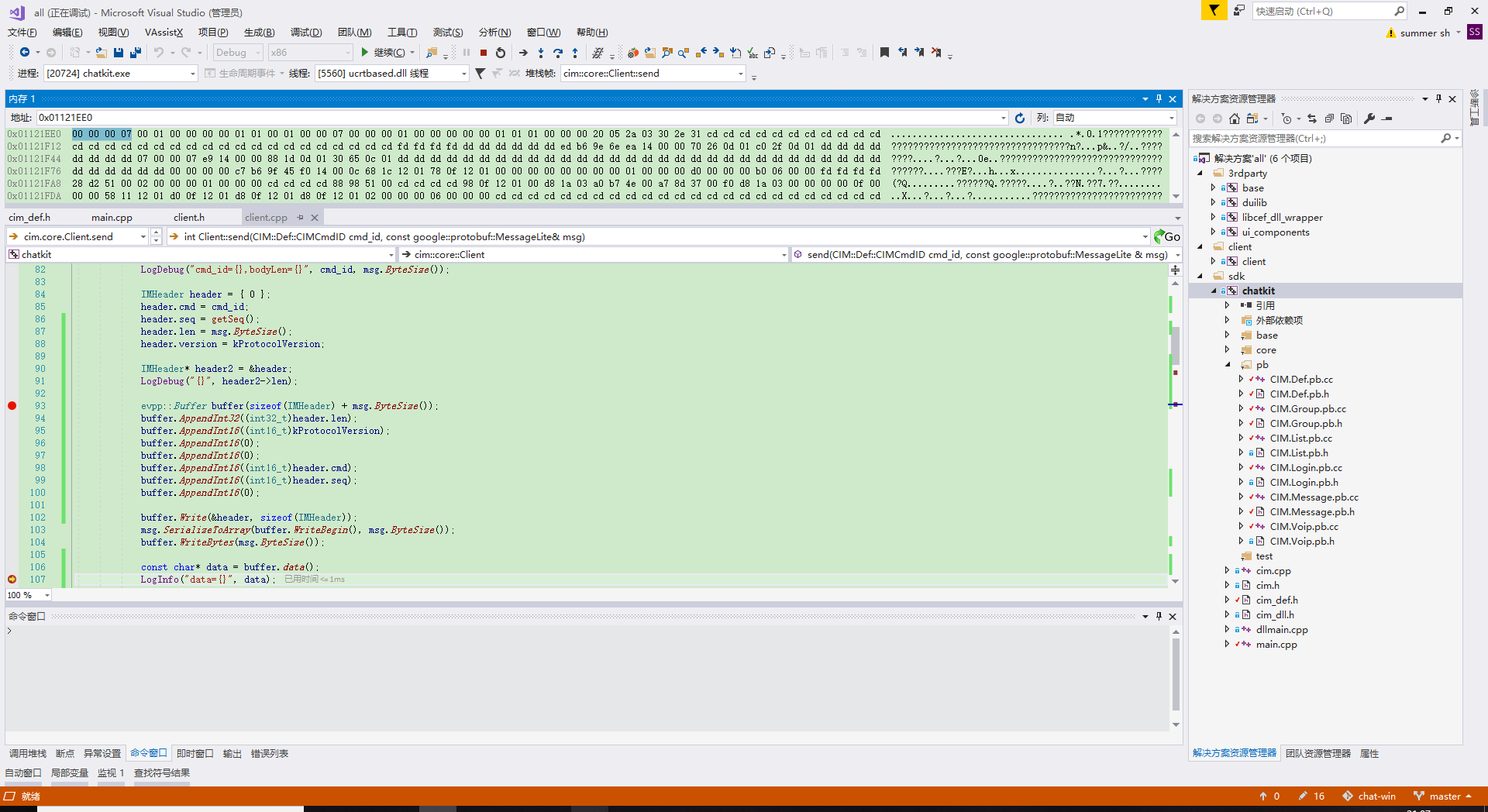The image size is (1488, 812).
Task: Click the thread filter funnel icon
Action: pos(480,74)
